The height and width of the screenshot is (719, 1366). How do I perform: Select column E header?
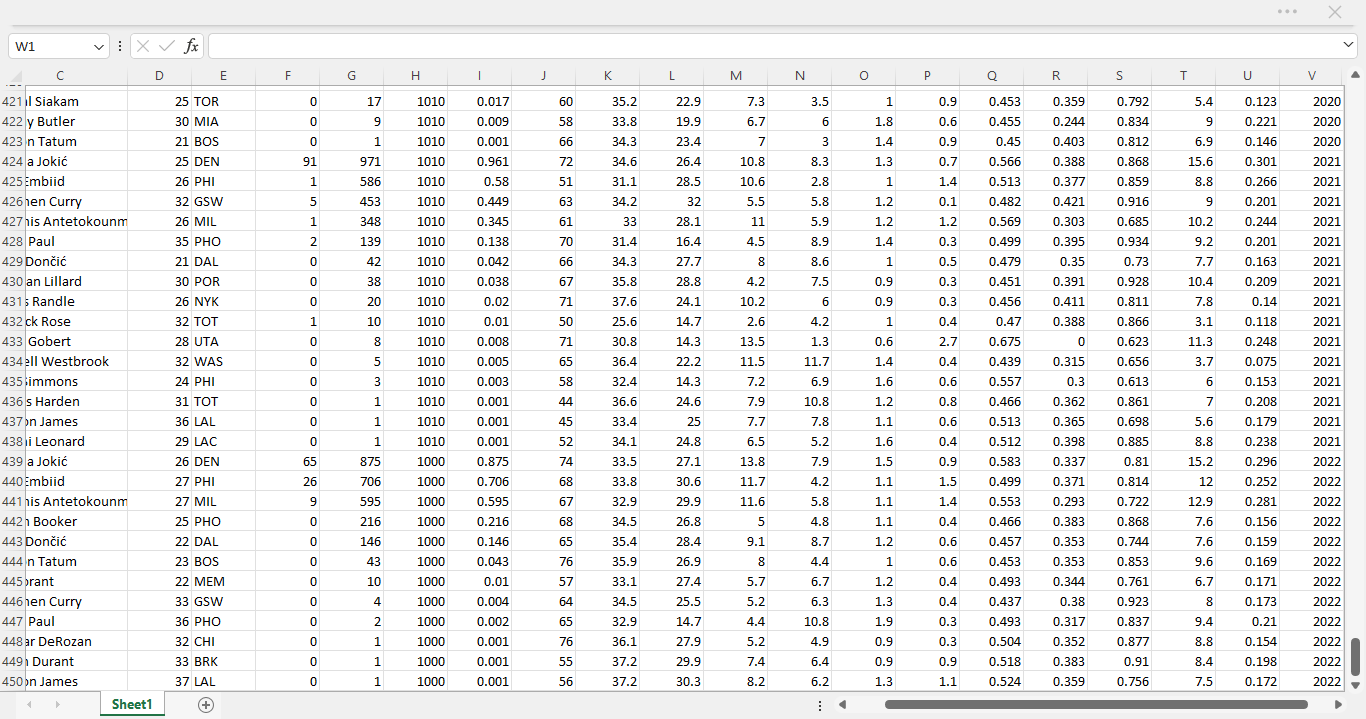(223, 76)
